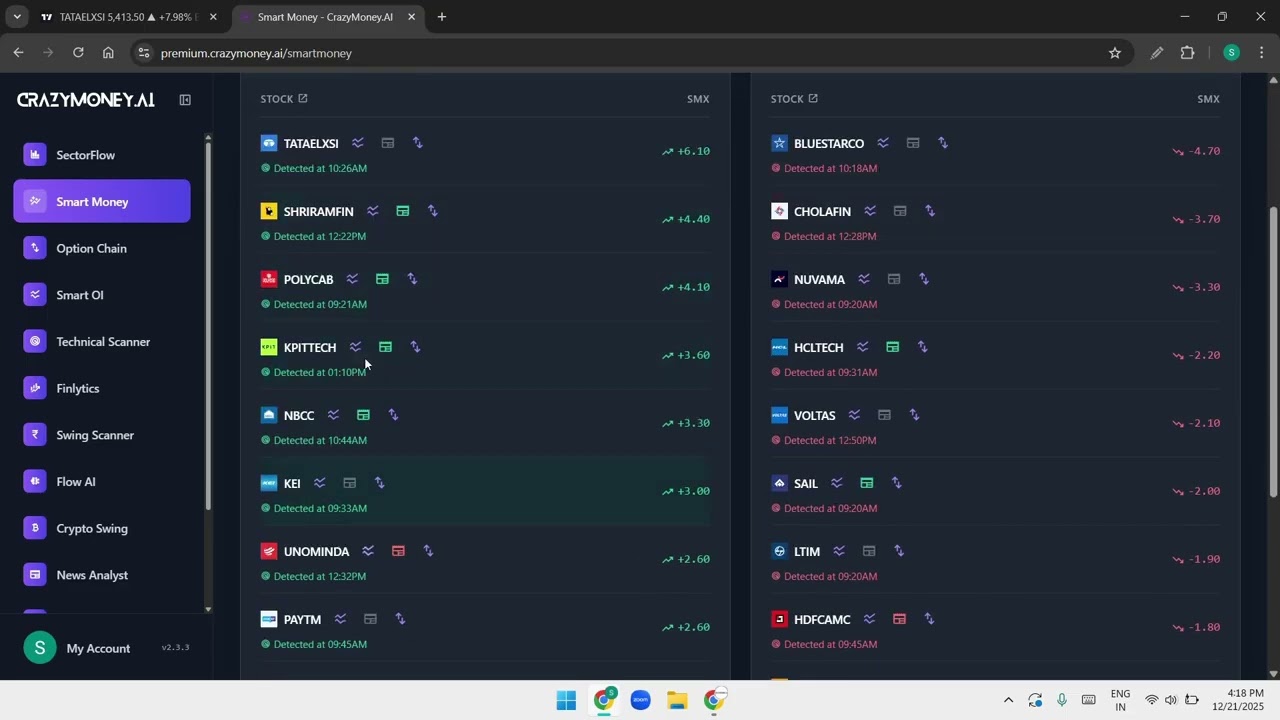Click SAIL green table icon
This screenshot has height=720, width=1280.
pyautogui.click(x=866, y=483)
